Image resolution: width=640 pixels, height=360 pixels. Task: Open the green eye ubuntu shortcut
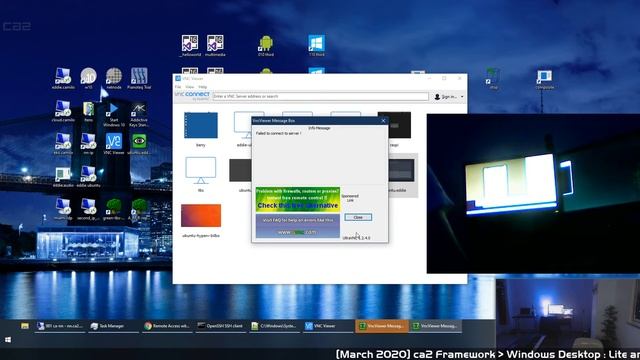click(139, 144)
